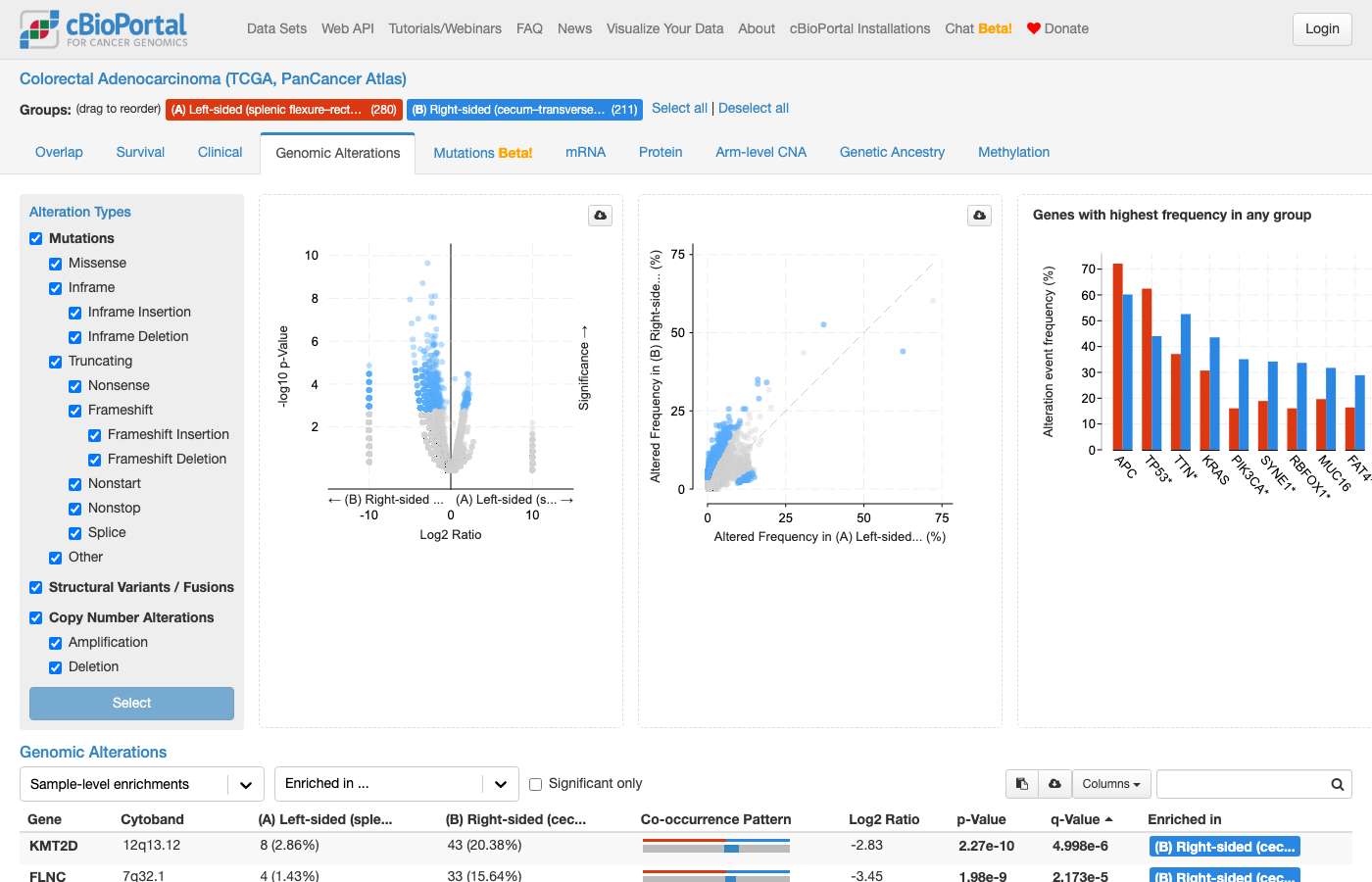
Task: Click the Login button
Action: click(x=1322, y=28)
